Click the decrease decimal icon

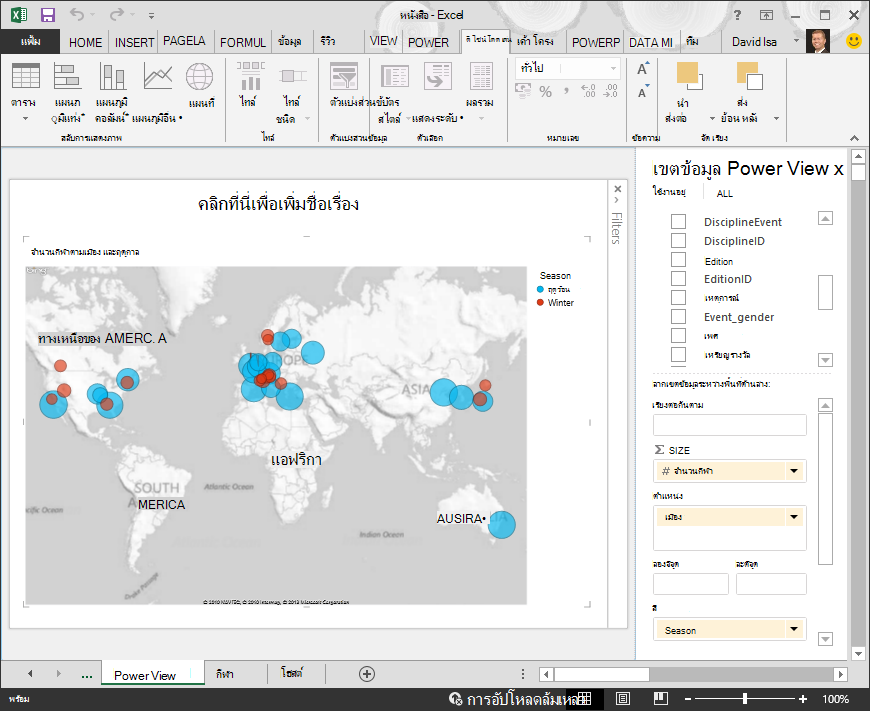click(x=610, y=91)
